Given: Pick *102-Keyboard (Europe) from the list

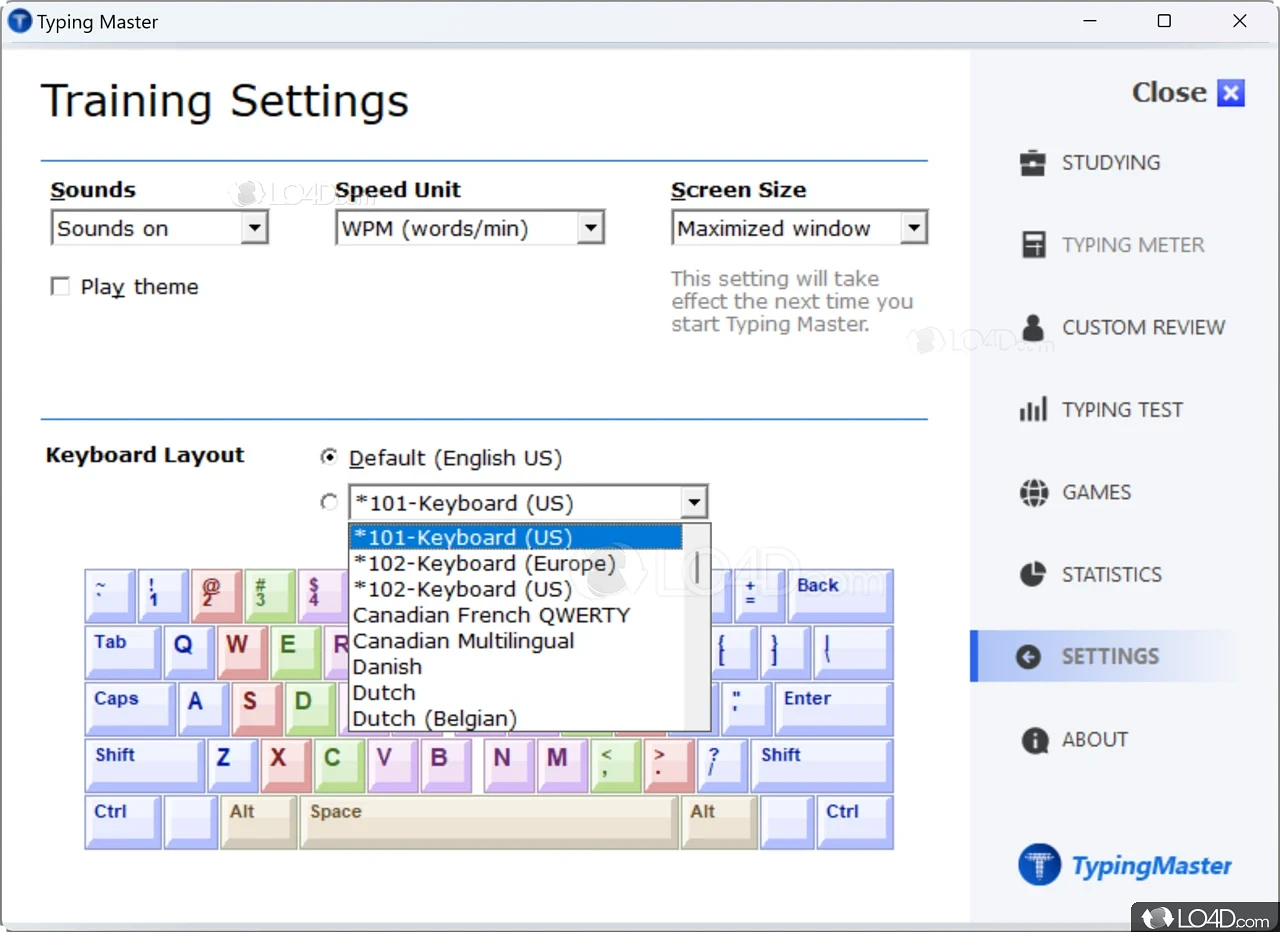Looking at the screenshot, I should pyautogui.click(x=484, y=563).
